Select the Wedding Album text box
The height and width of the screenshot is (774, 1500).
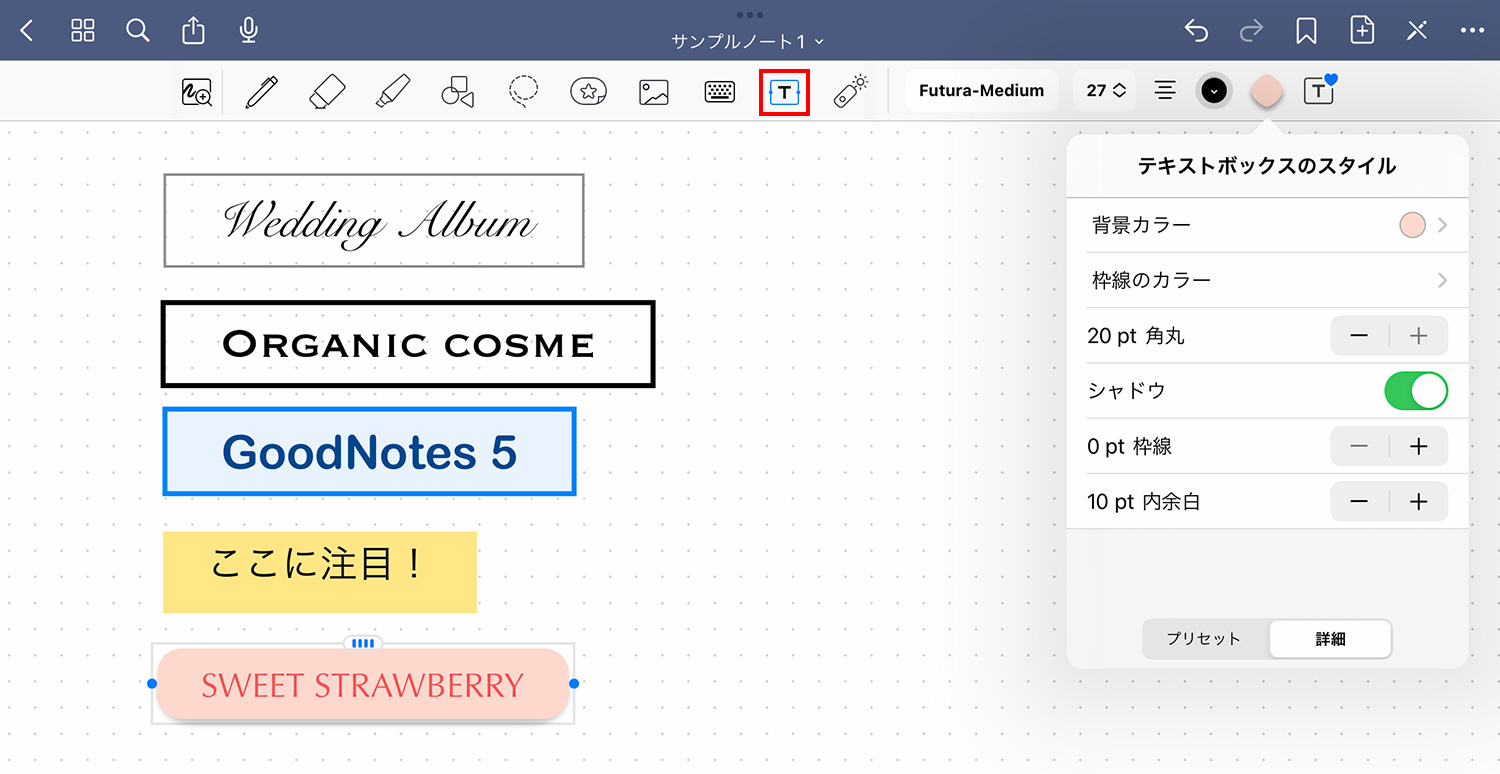click(x=374, y=221)
